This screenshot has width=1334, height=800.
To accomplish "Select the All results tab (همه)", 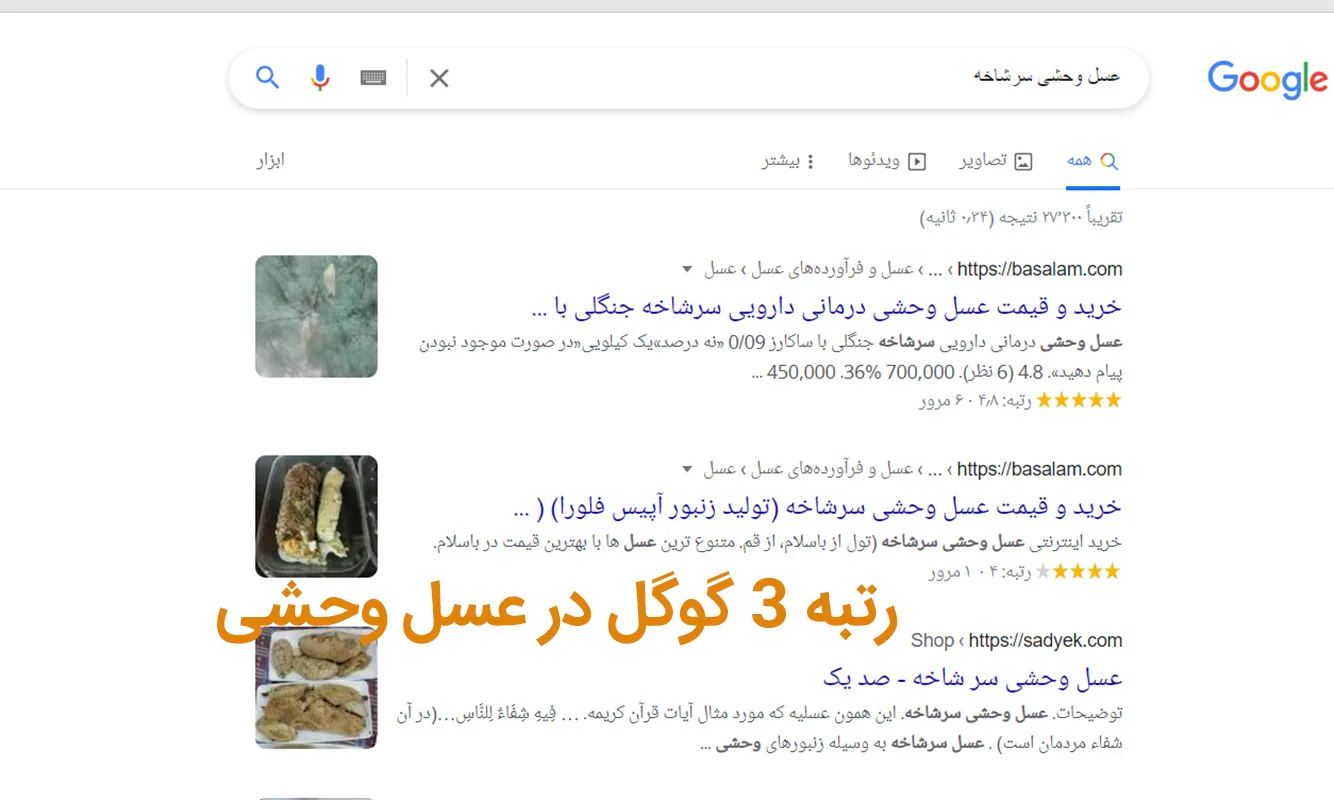I will pos(1092,161).
